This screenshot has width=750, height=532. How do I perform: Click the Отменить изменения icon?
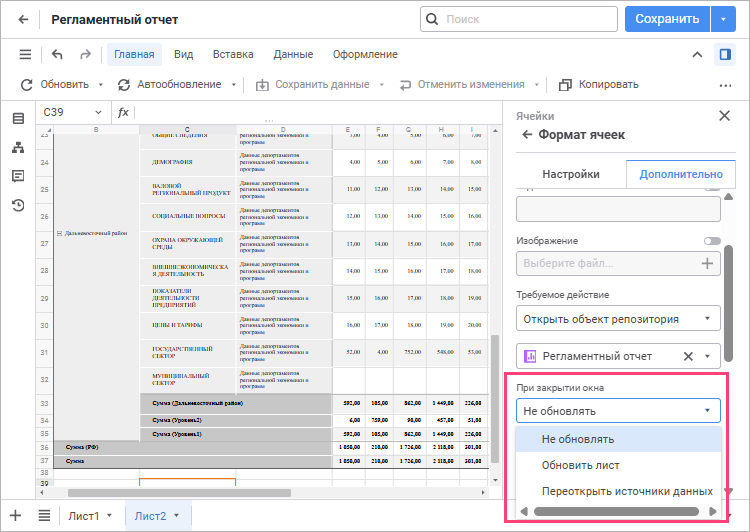(x=405, y=85)
